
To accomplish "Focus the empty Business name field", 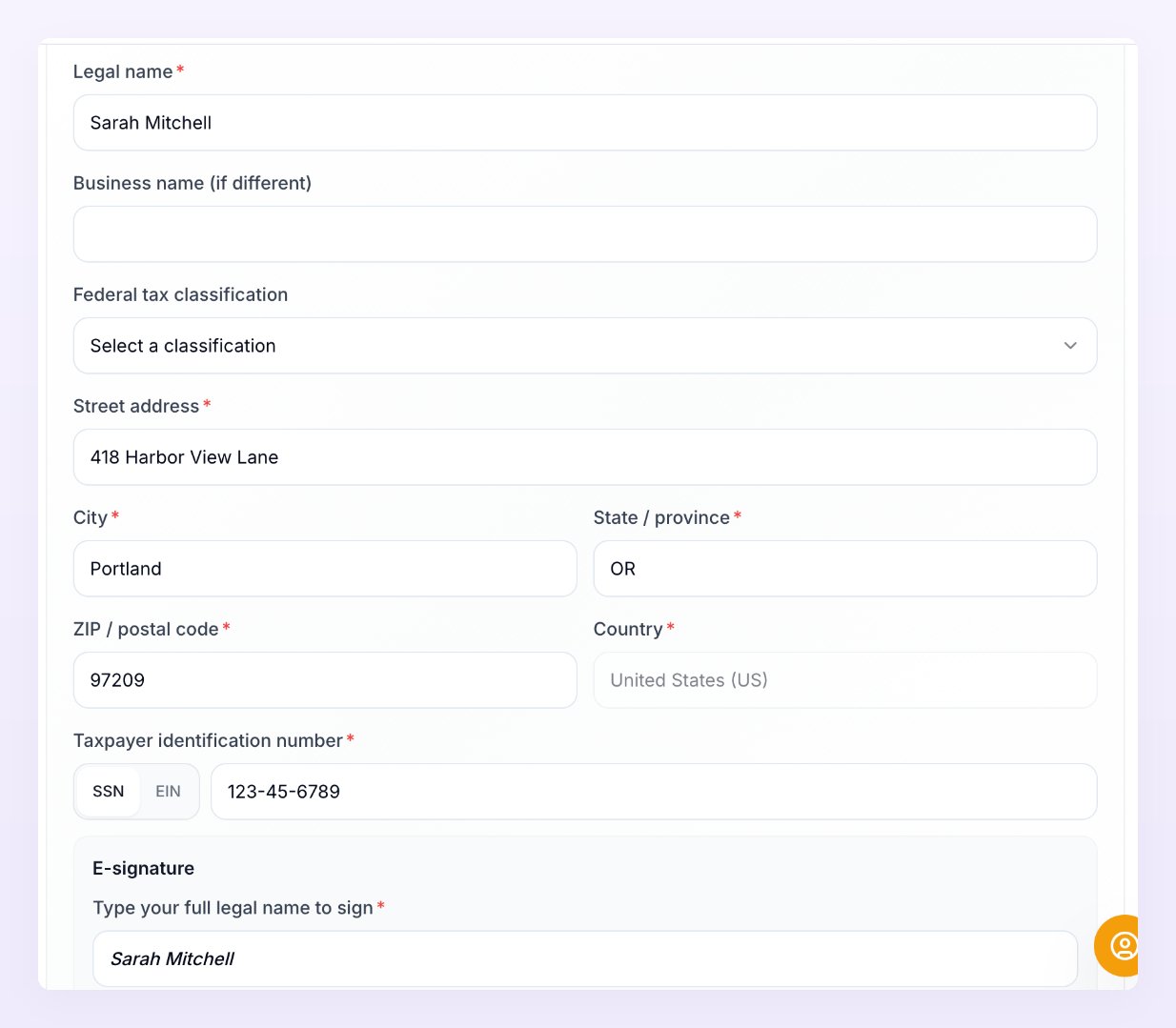I will (585, 234).
